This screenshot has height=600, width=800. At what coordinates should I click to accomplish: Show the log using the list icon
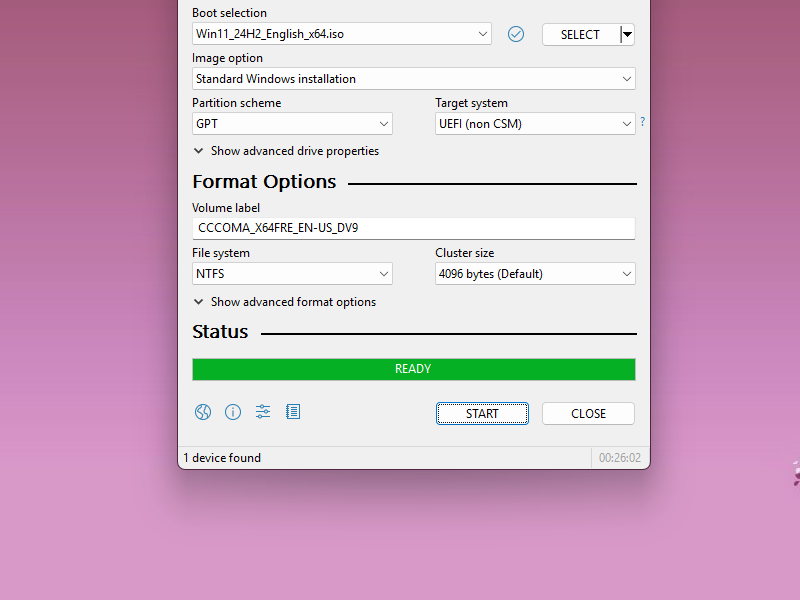(293, 412)
